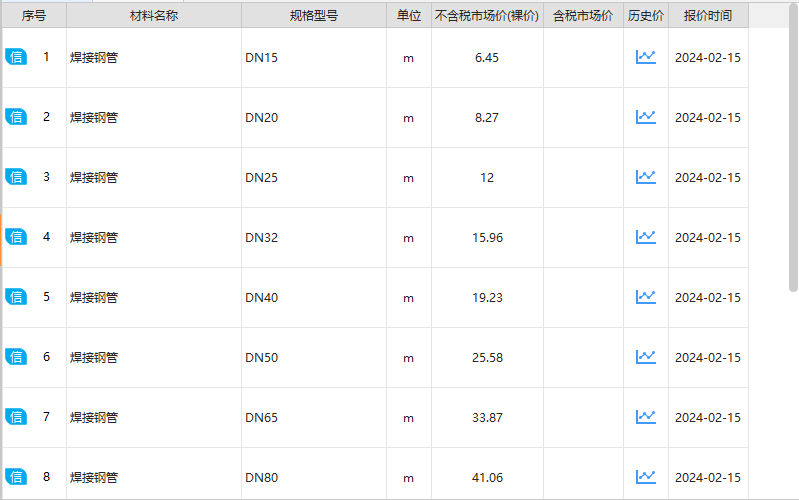799x500 pixels.
Task: Select specification cell DN40
Action: click(314, 298)
